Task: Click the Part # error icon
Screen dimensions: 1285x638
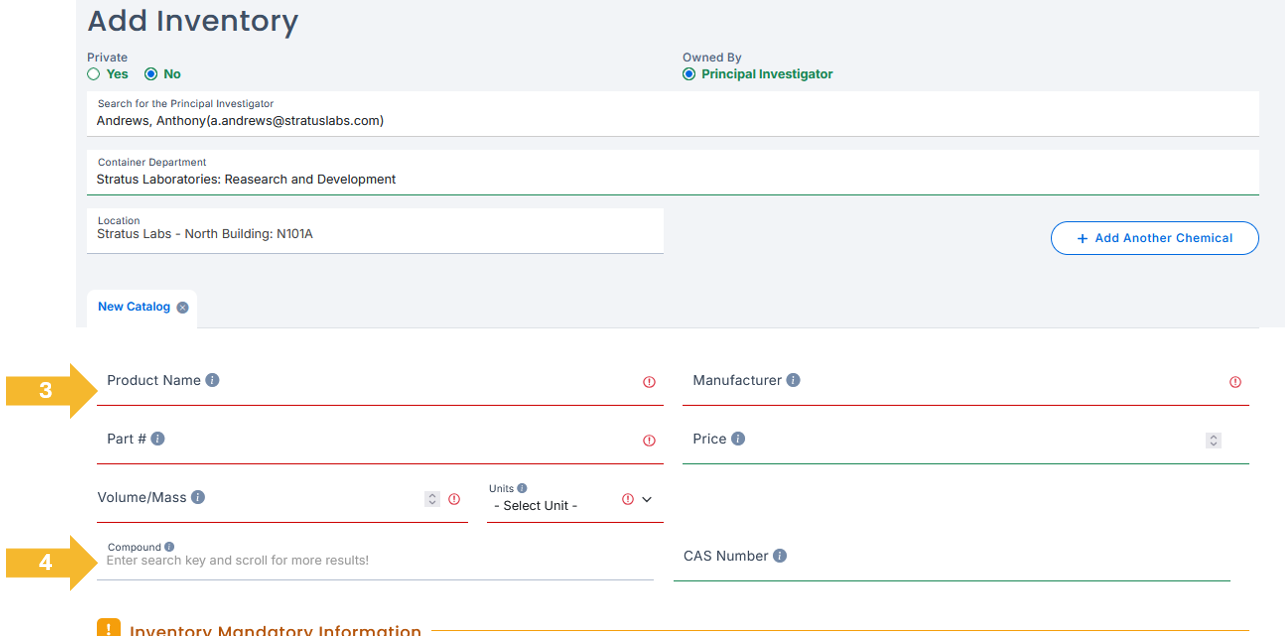Action: coord(649,440)
